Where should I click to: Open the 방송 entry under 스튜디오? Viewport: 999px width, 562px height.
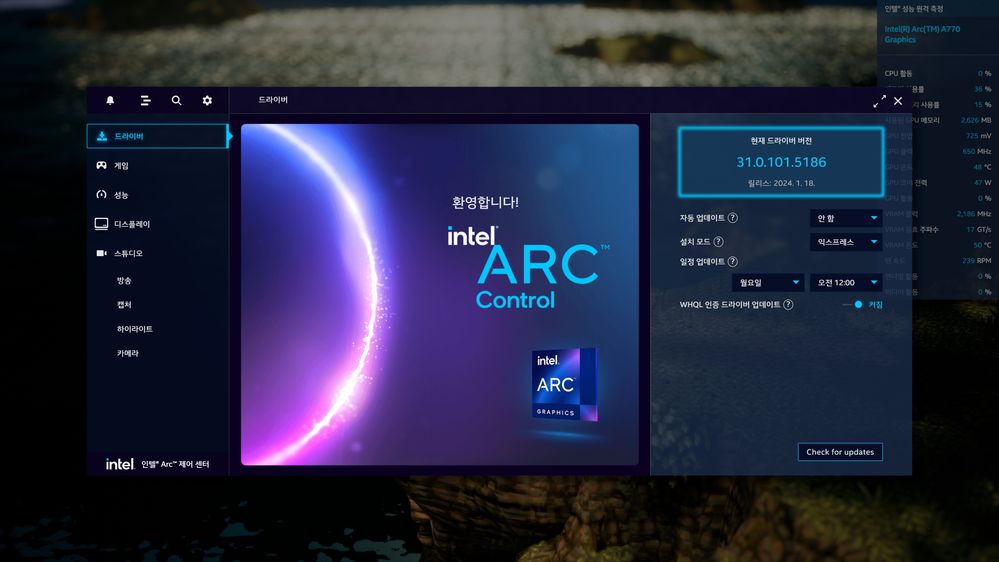click(124, 281)
